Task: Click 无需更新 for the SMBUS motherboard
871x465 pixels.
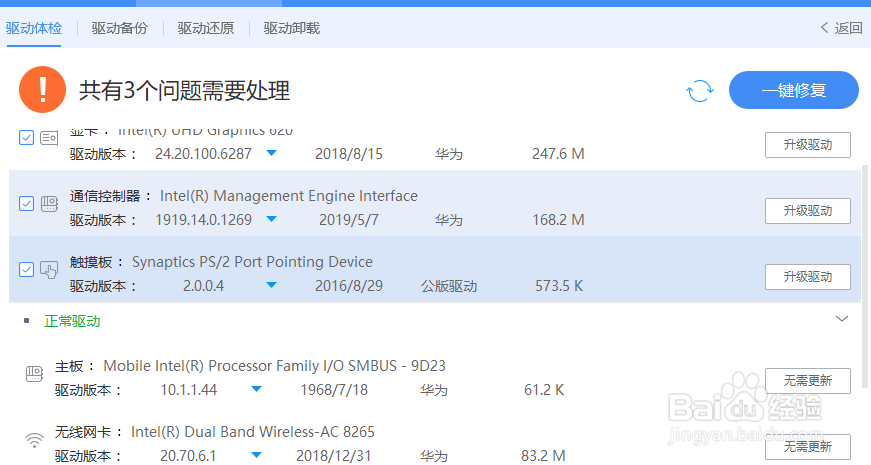Action: click(x=808, y=381)
